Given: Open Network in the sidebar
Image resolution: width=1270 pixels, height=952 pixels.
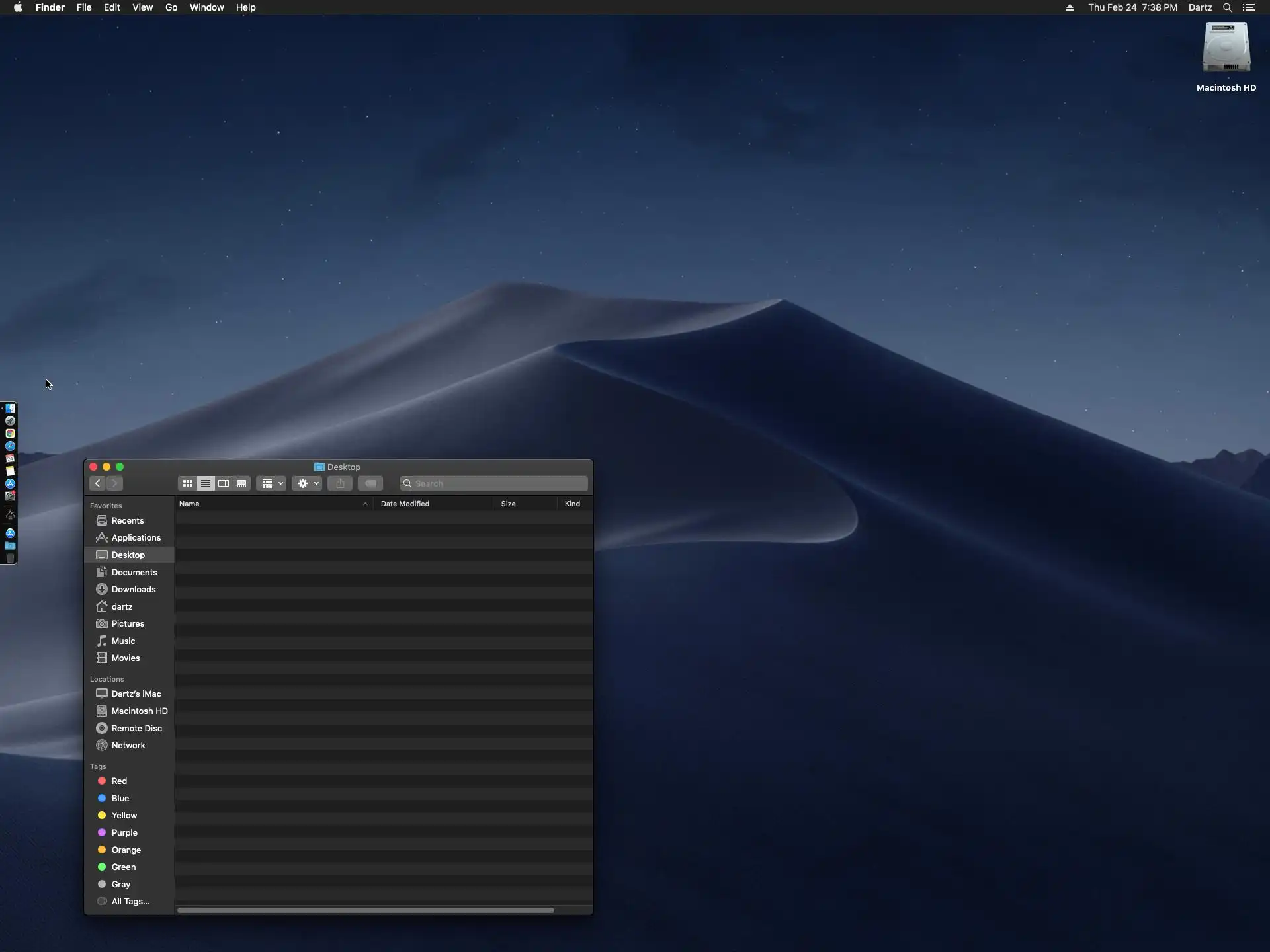Looking at the screenshot, I should [x=128, y=745].
